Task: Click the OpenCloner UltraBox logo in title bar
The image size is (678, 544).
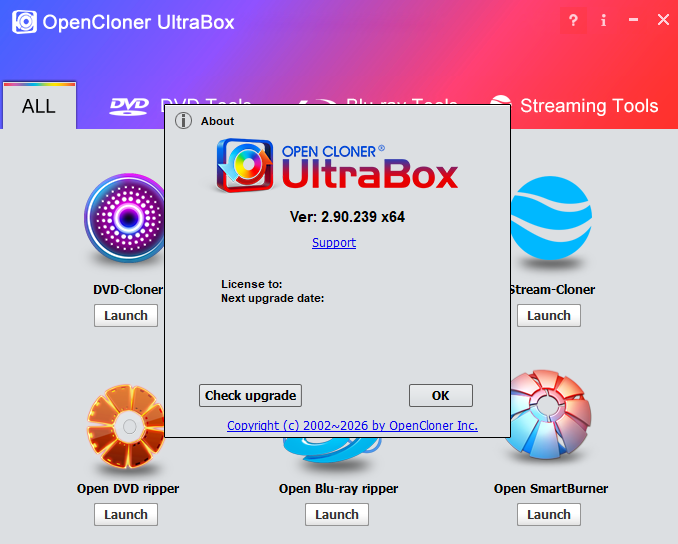Action: coord(24,22)
